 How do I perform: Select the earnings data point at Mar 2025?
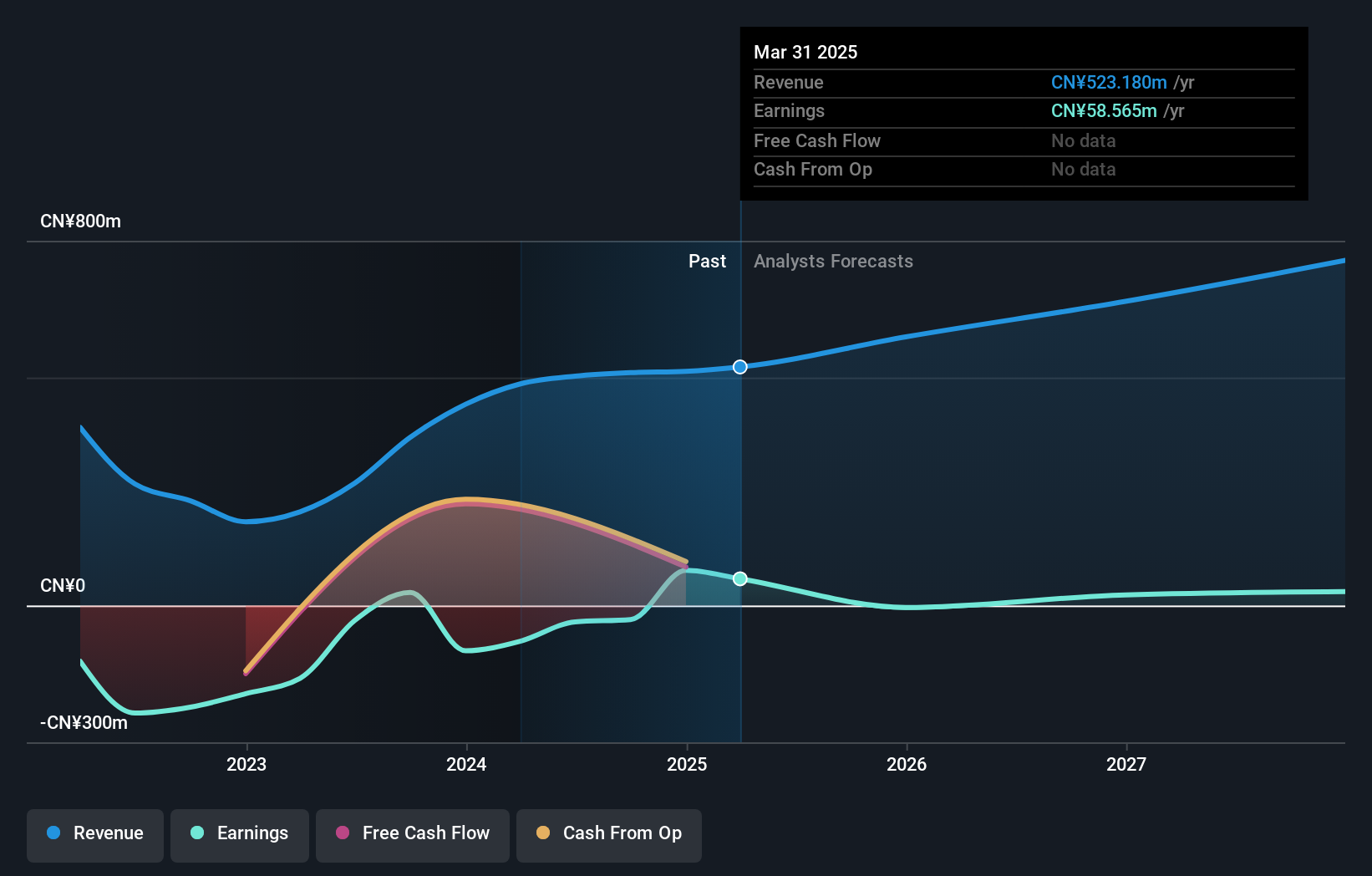(x=740, y=578)
